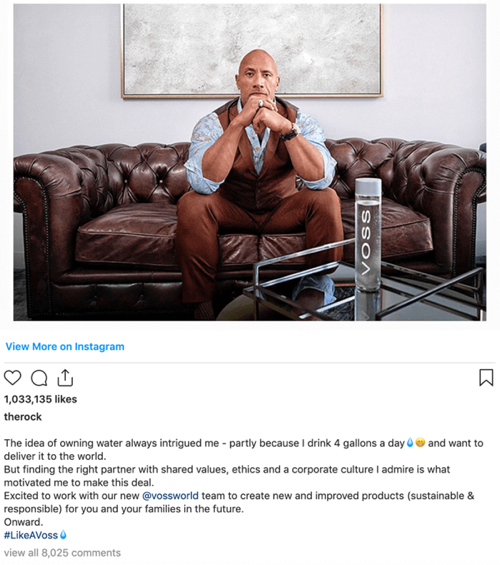Image resolution: width=500 pixels, height=565 pixels.
Task: Click the glass coffee table in the photo
Action: pyautogui.click(x=364, y=288)
